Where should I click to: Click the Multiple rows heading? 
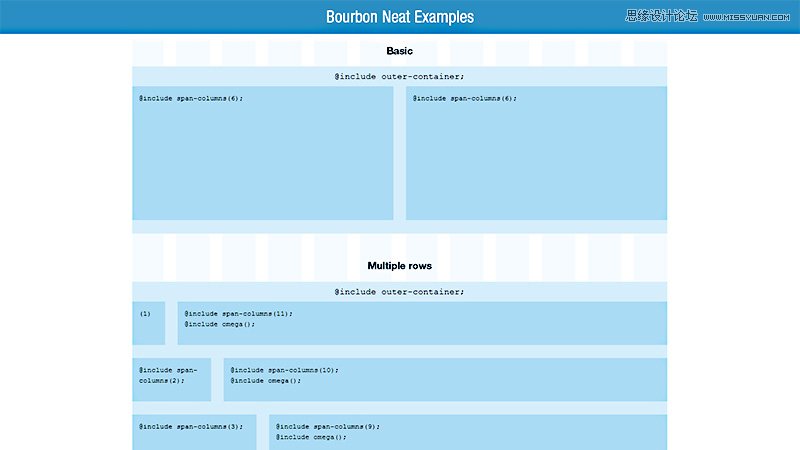click(399, 265)
